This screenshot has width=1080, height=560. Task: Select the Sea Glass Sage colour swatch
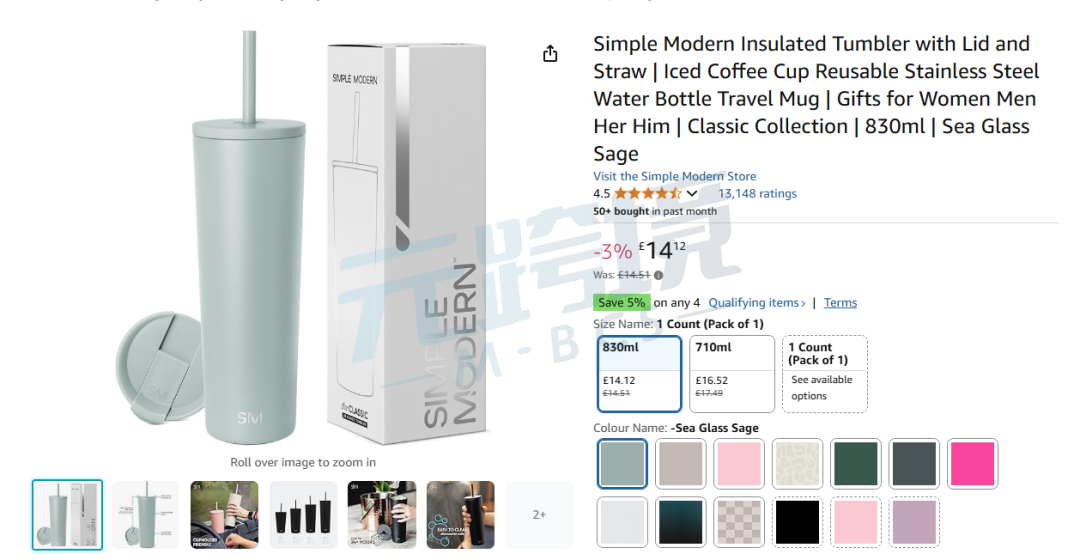point(622,464)
